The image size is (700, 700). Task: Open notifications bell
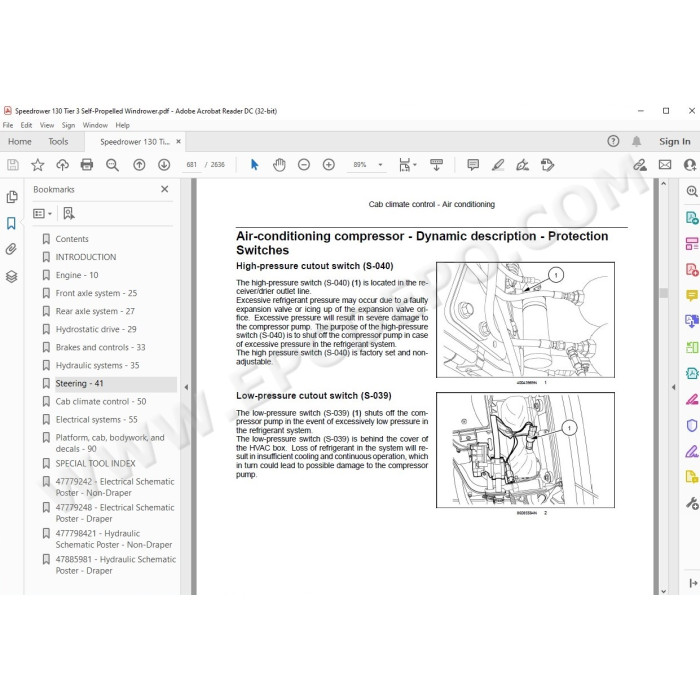coord(637,142)
